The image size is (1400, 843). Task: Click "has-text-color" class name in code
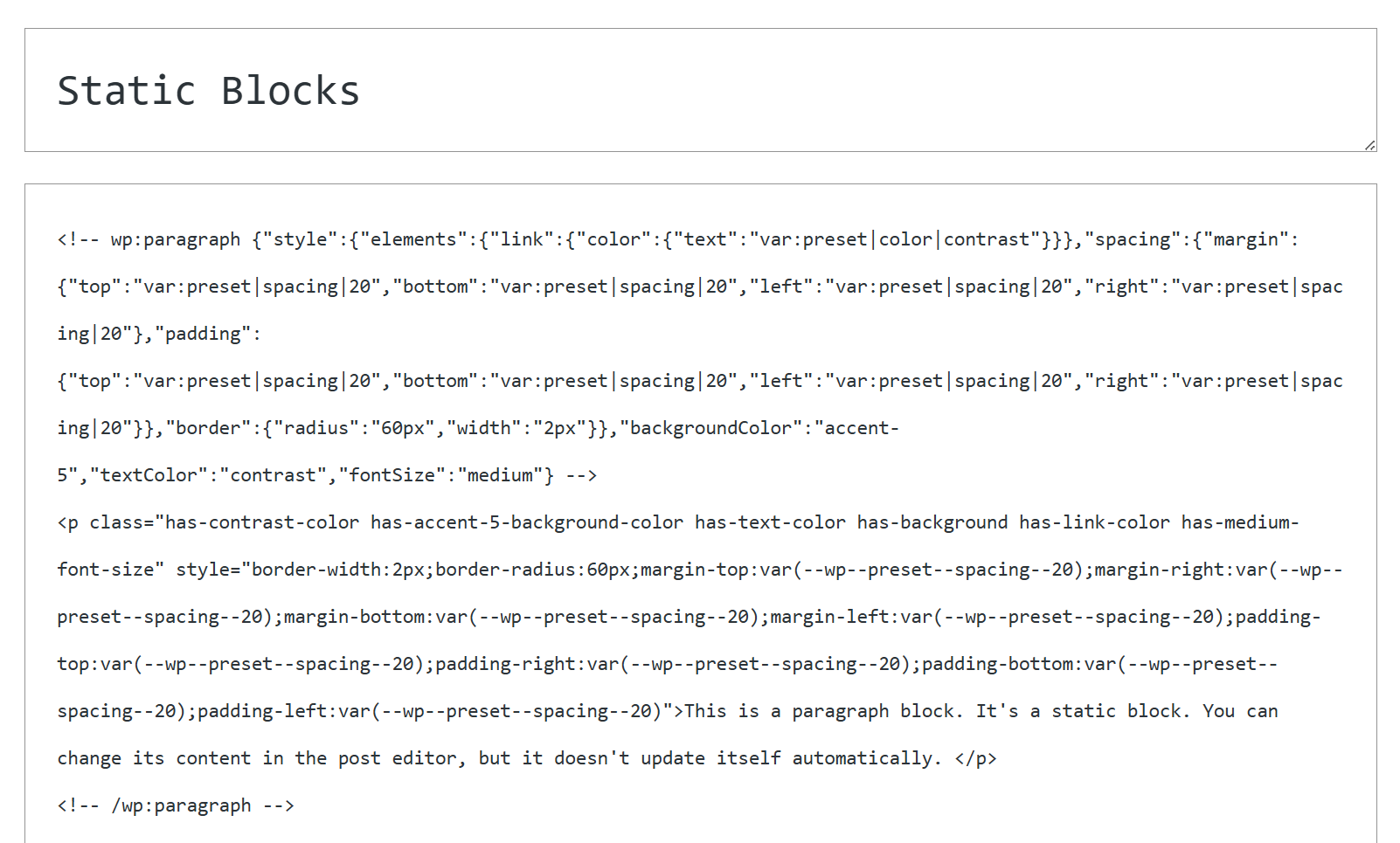click(770, 522)
